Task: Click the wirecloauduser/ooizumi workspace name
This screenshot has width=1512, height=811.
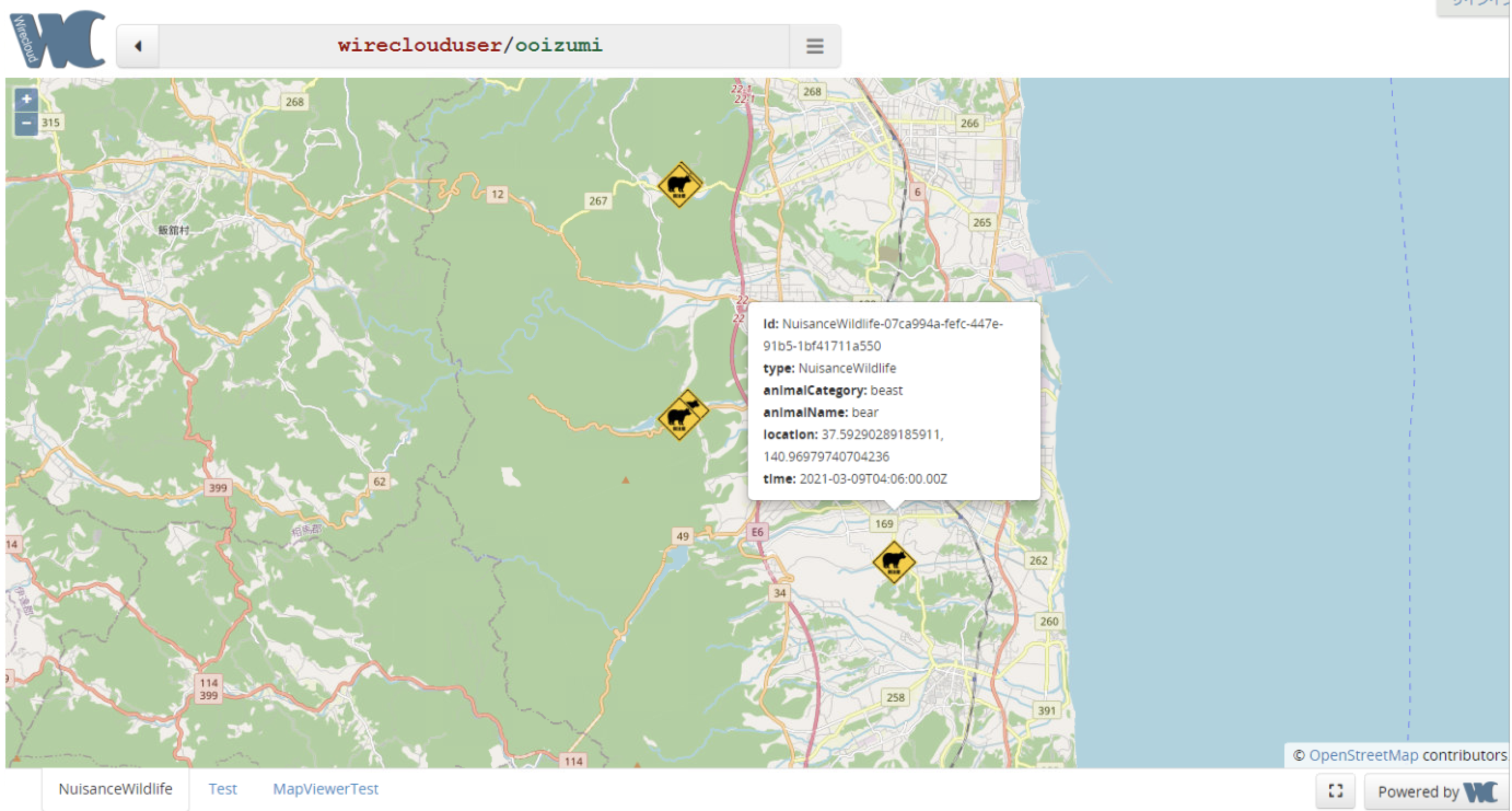Action: [469, 46]
